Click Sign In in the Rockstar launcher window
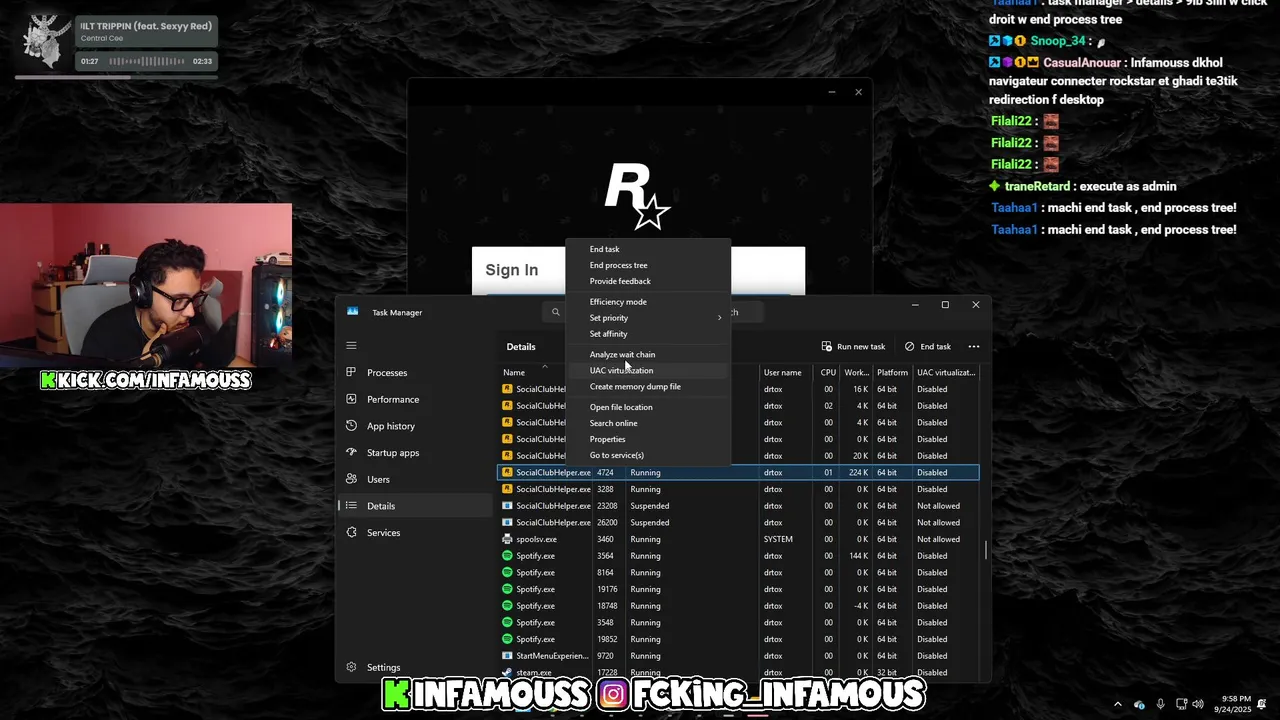This screenshot has height=720, width=1280. tap(511, 270)
